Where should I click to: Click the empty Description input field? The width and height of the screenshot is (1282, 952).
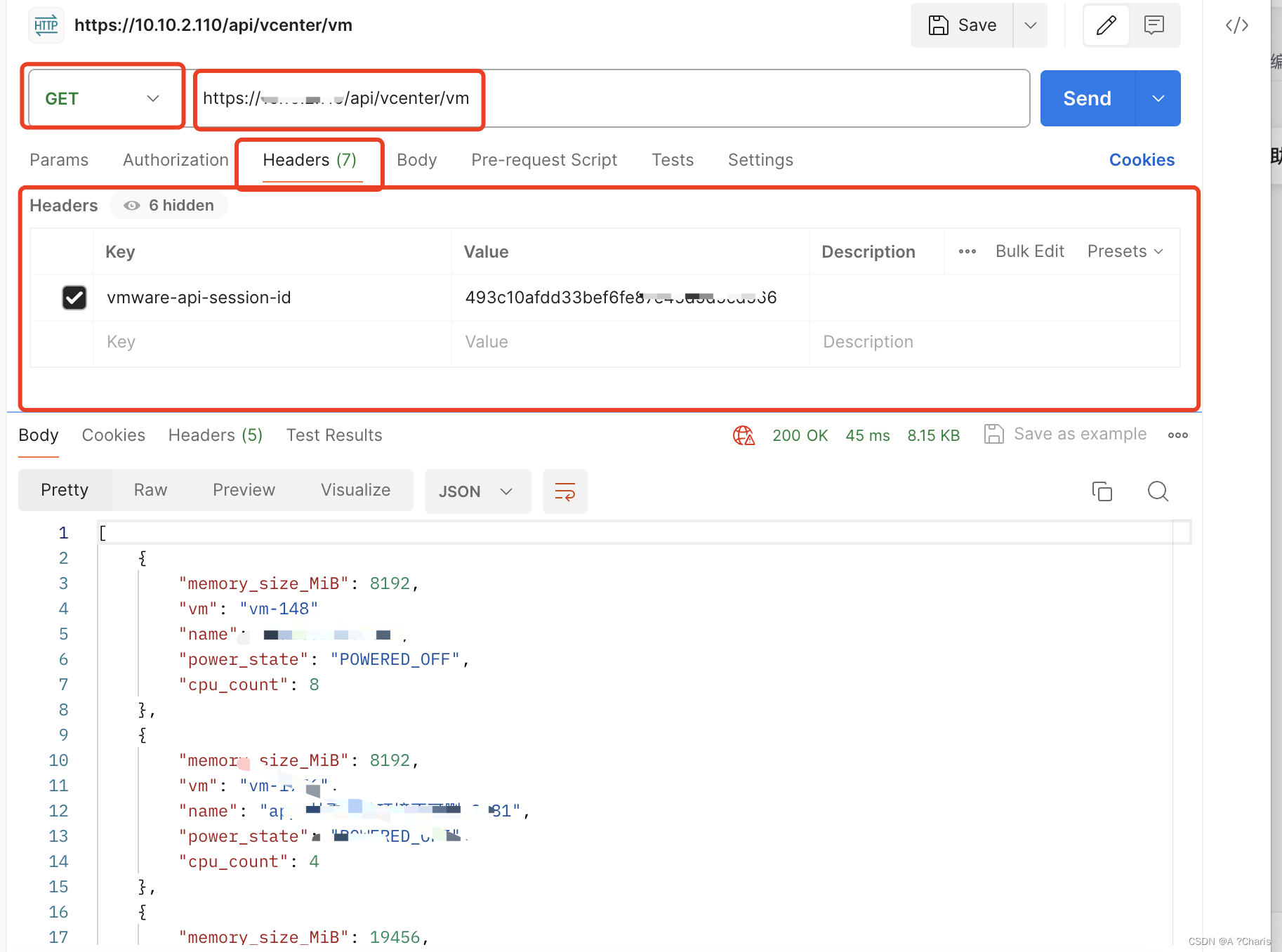(994, 342)
